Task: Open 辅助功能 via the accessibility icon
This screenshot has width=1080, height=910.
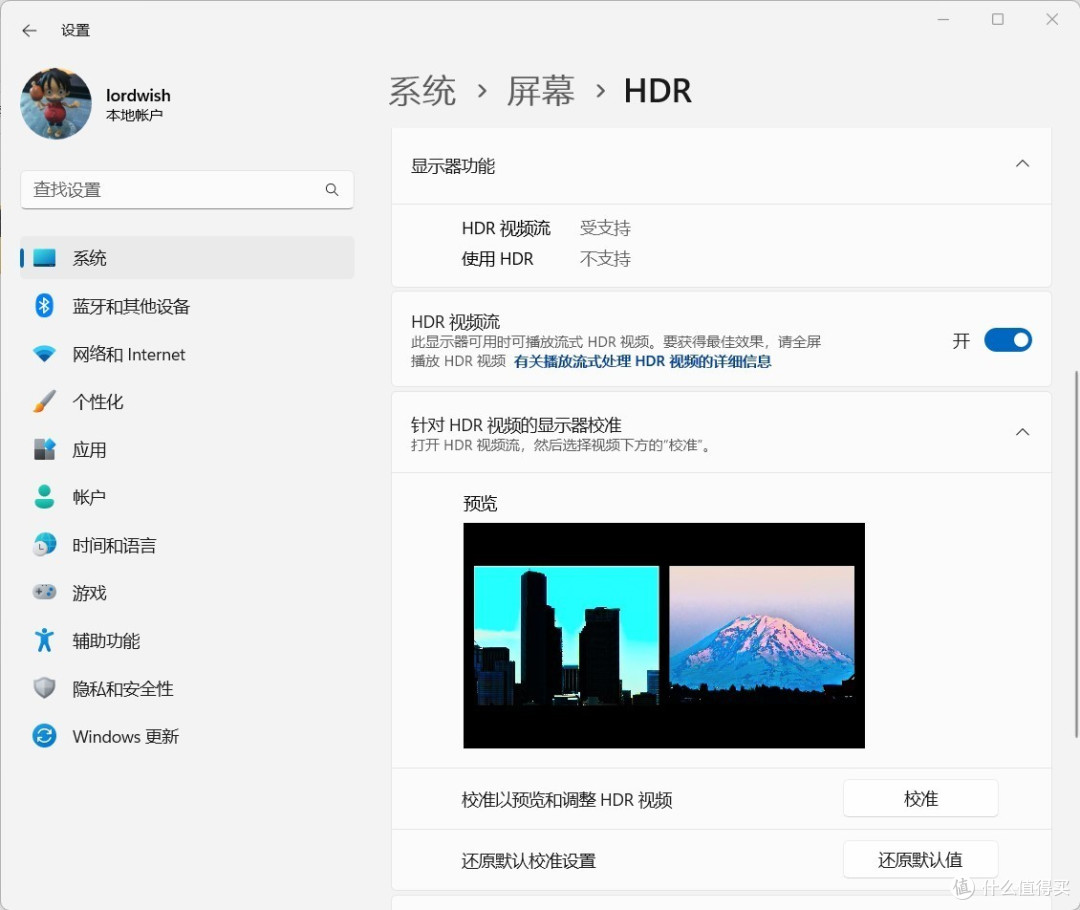Action: tap(44, 640)
